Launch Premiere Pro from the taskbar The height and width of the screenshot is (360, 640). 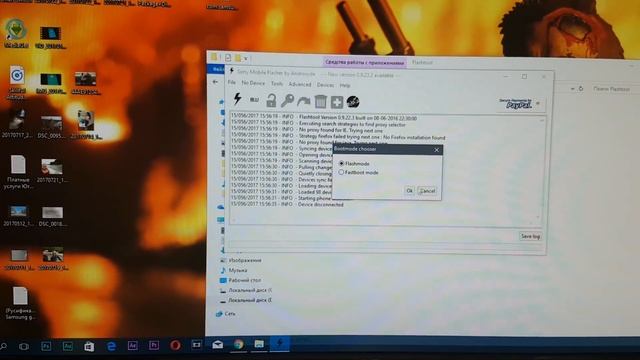(x=154, y=345)
